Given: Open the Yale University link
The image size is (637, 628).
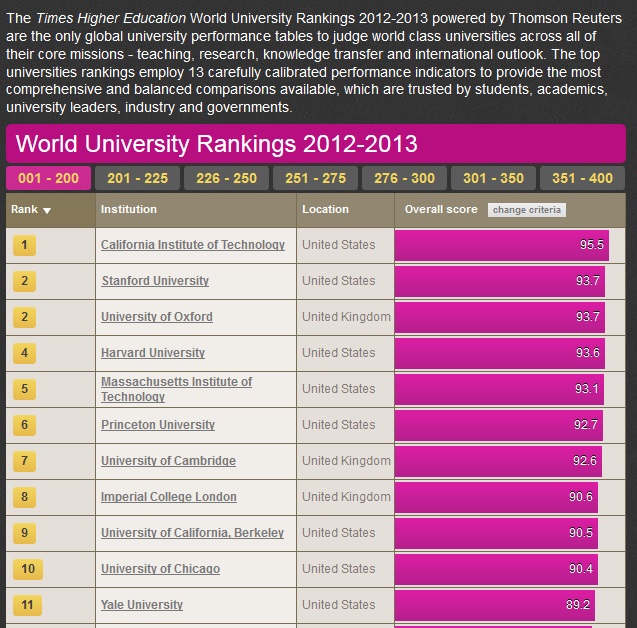Looking at the screenshot, I should click(142, 604).
